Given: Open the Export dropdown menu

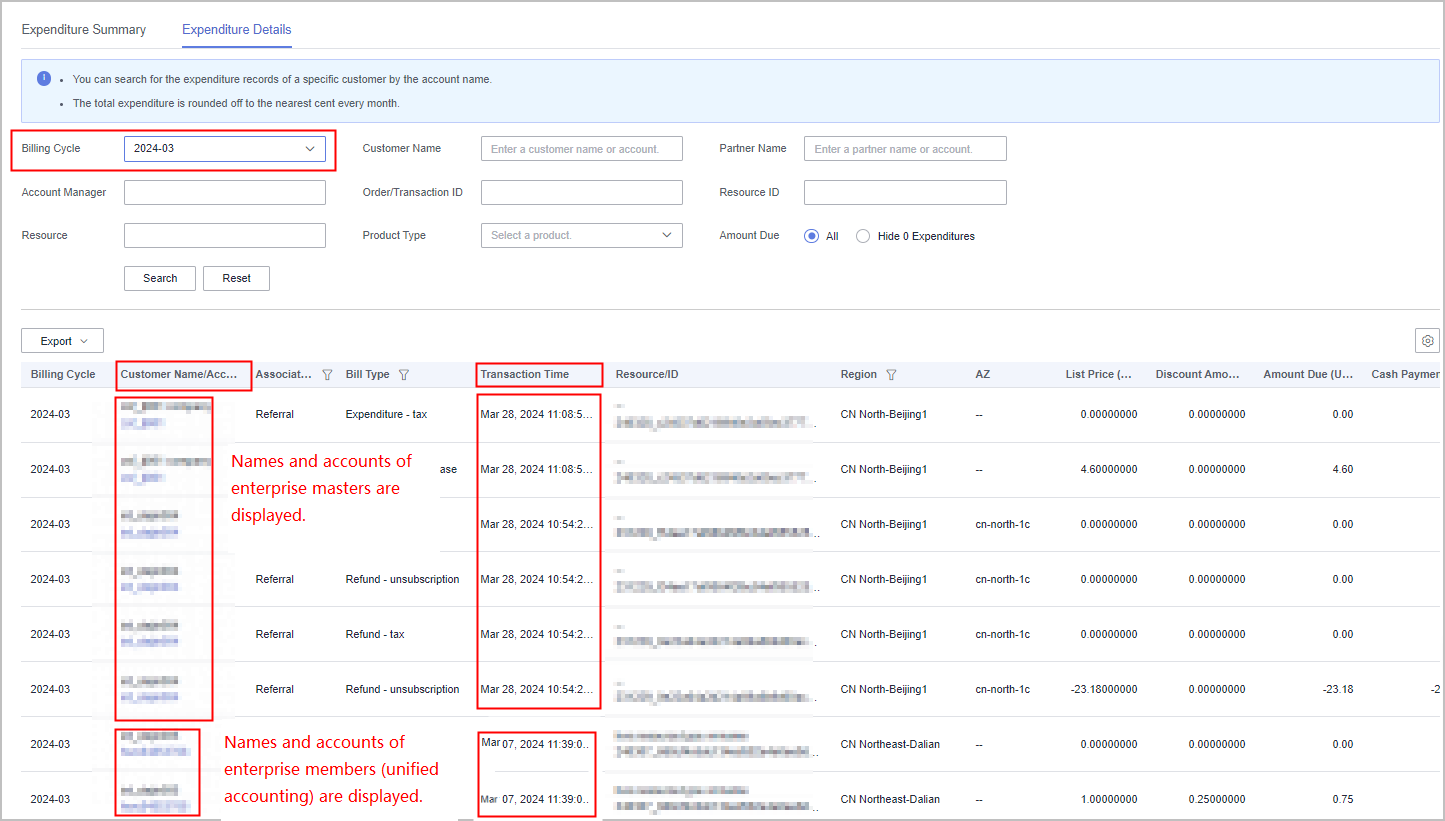Looking at the screenshot, I should (62, 341).
